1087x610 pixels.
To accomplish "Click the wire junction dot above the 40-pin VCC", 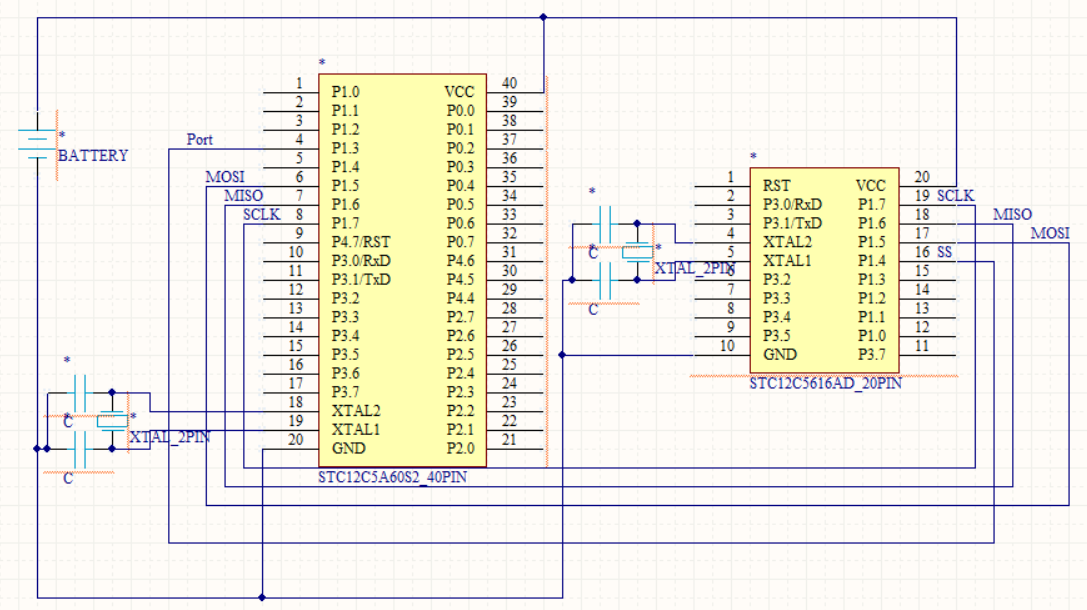I will click(x=544, y=17).
